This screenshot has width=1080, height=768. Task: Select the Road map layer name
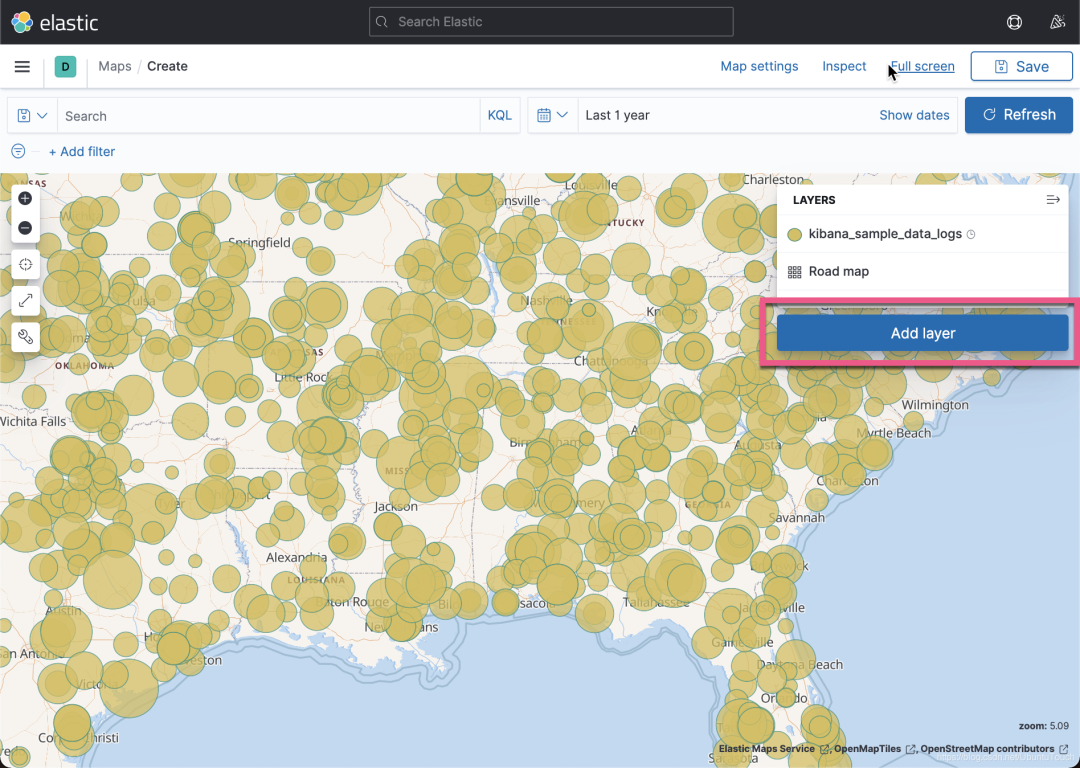pos(839,271)
